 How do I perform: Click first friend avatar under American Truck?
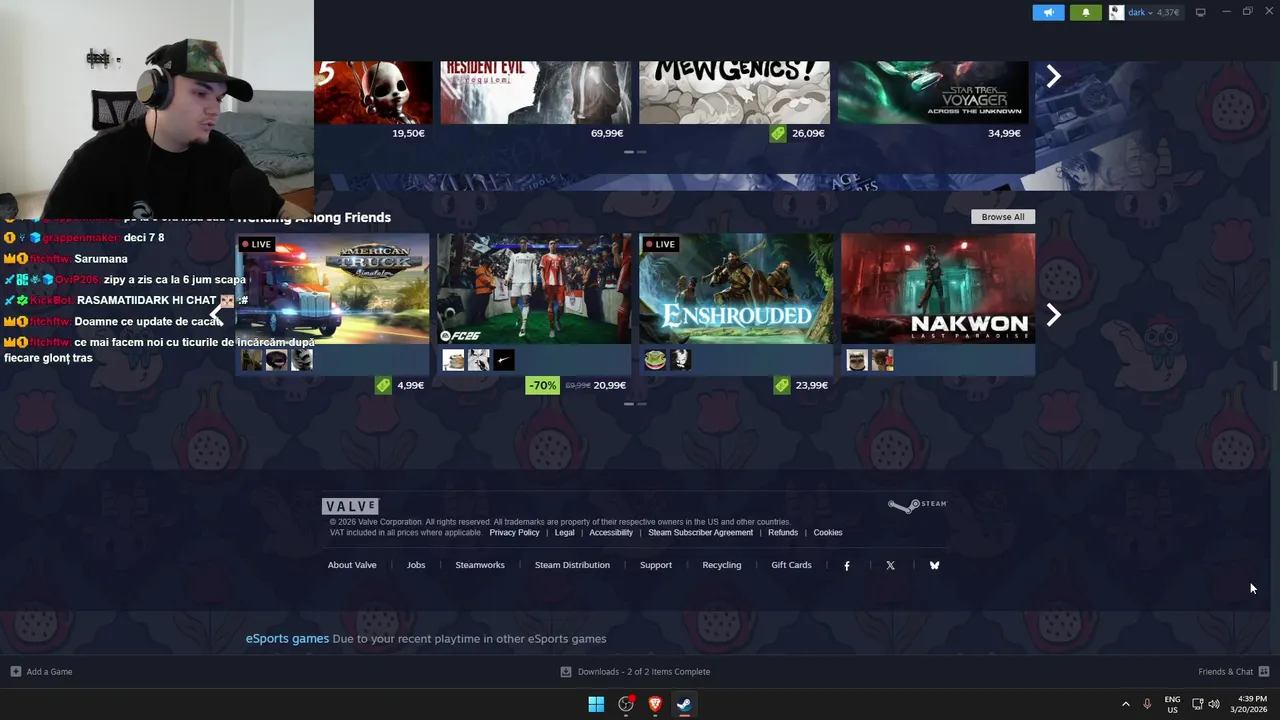click(252, 360)
